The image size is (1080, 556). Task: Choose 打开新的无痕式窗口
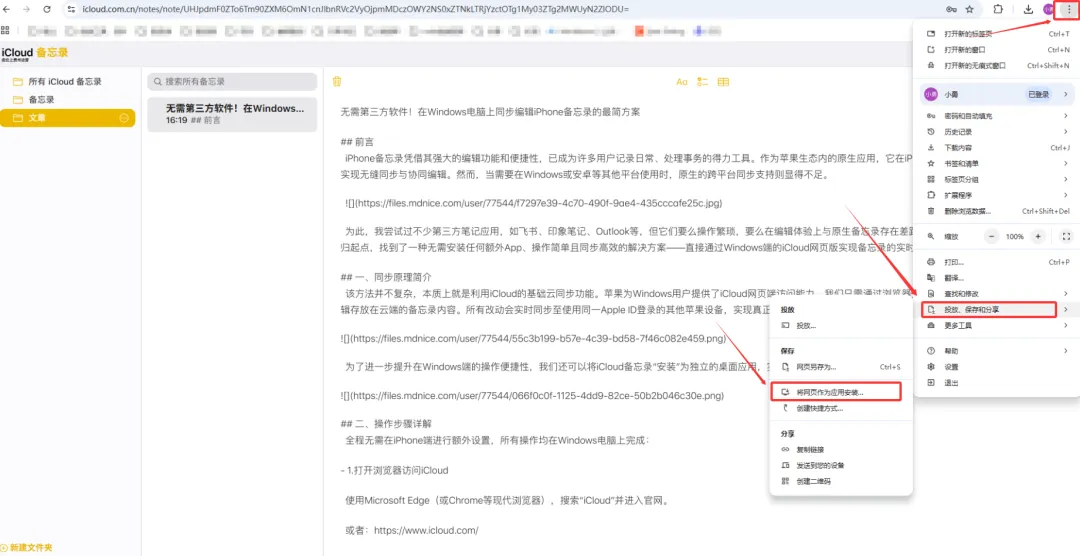click(x=997, y=65)
